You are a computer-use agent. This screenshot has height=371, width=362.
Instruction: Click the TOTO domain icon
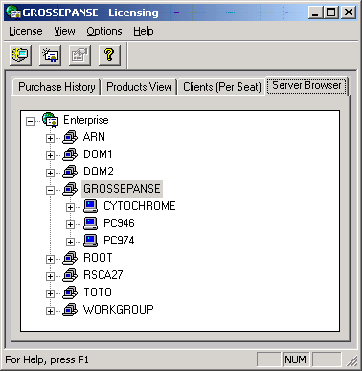click(70, 293)
